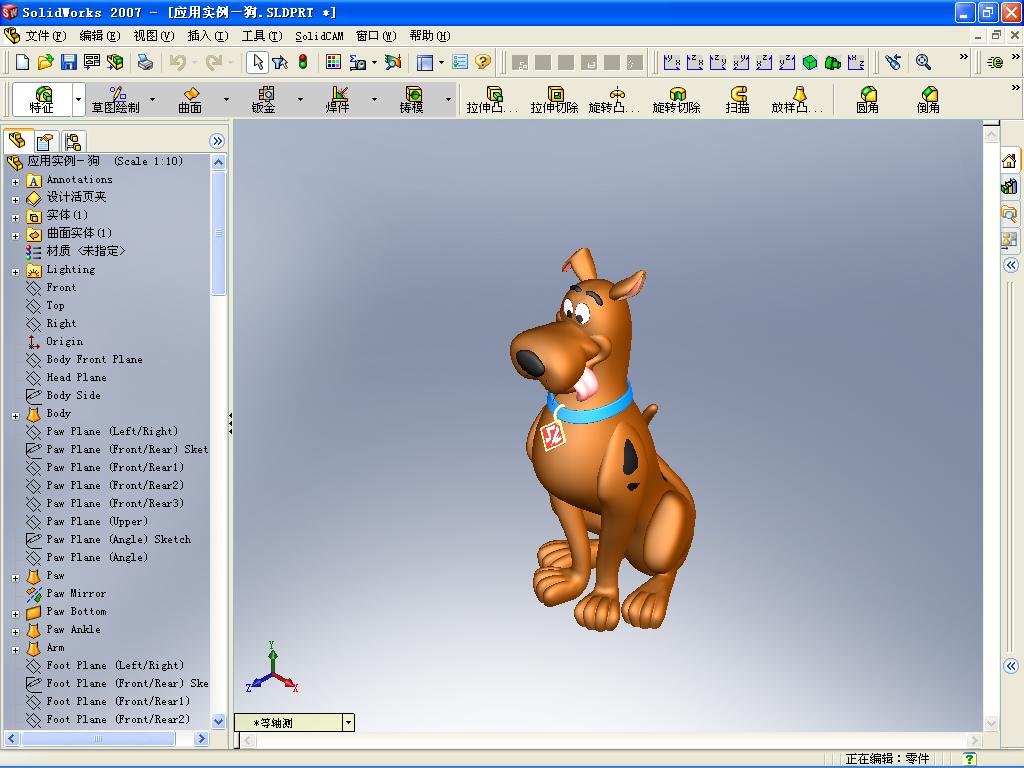The width and height of the screenshot is (1024, 768).
Task: Open the 插入(I) menu
Action: pyautogui.click(x=208, y=36)
